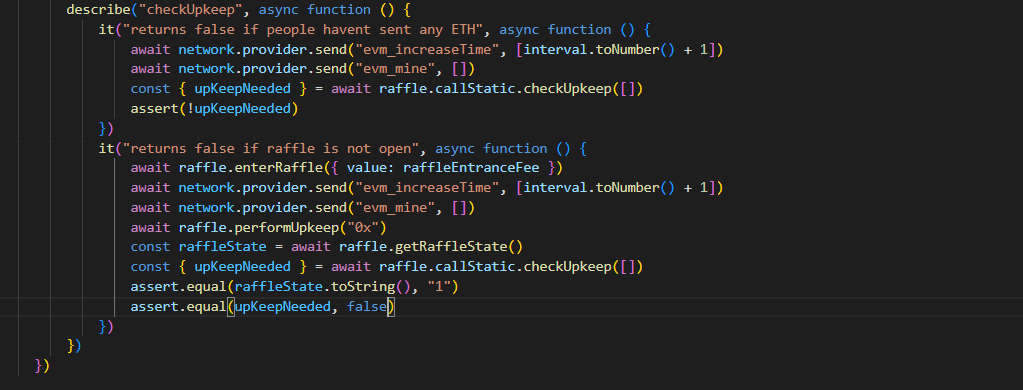This screenshot has width=1023, height=390.
Task: Click checkUpkeep call below getRaffleState line
Action: pos(568,267)
